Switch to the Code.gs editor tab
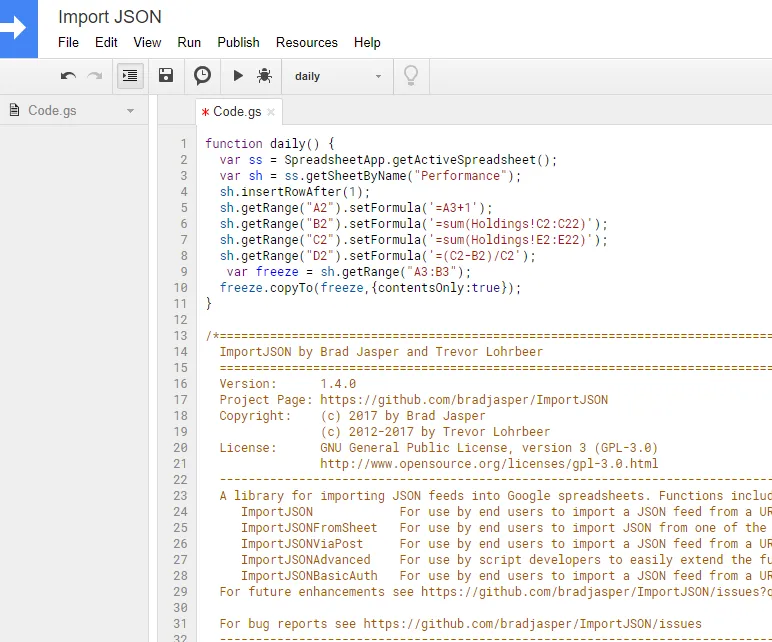 coord(237,112)
